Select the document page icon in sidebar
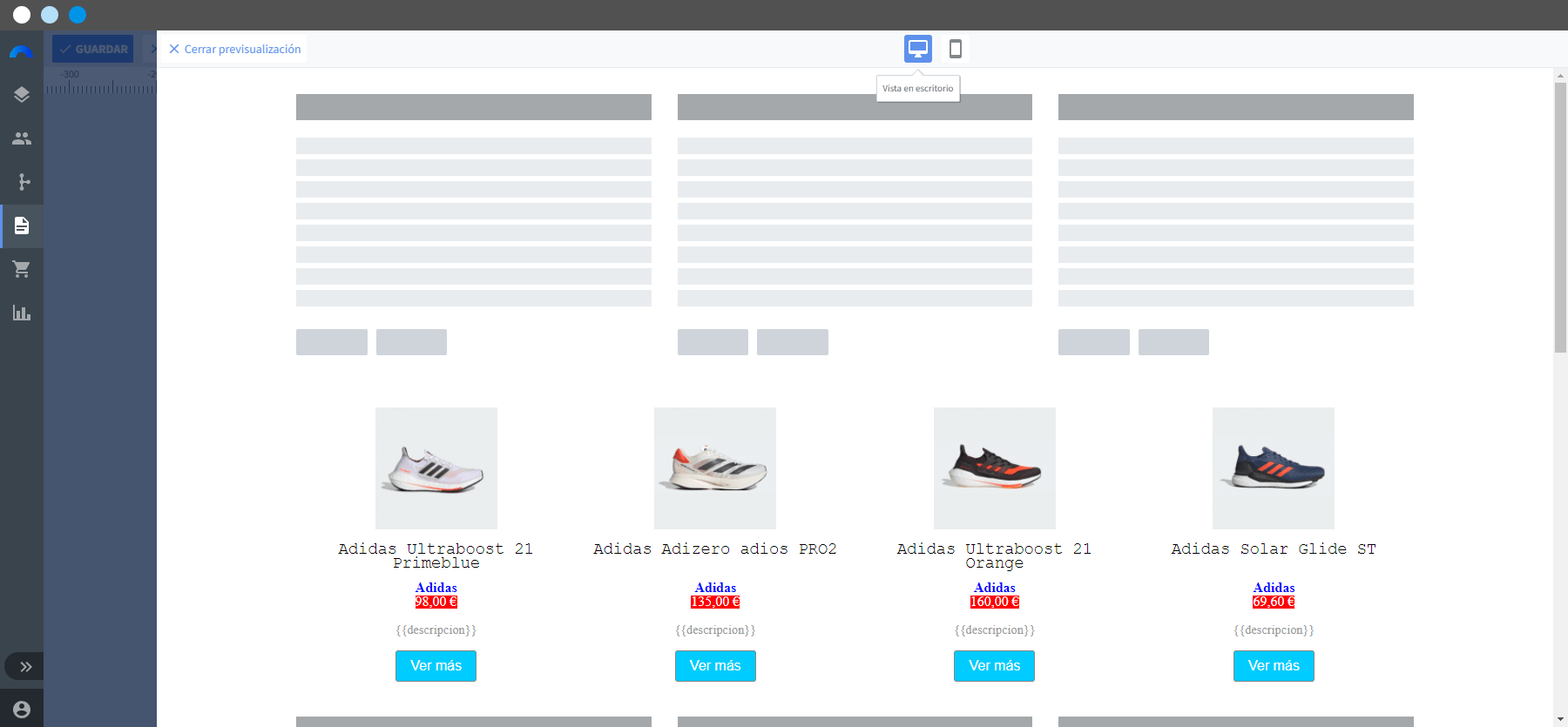The height and width of the screenshot is (727, 1568). point(22,226)
